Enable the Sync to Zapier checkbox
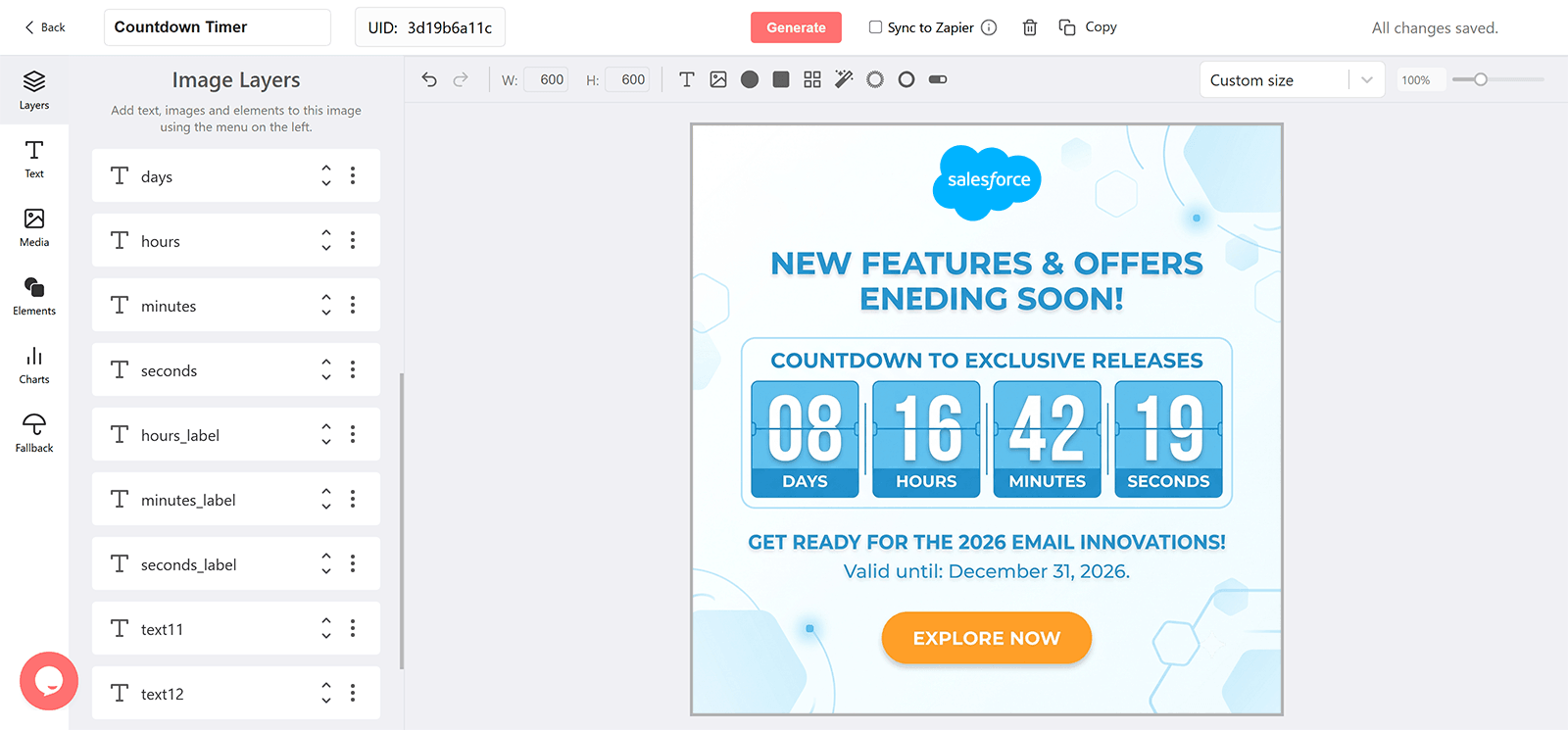Screen dimensions: 1568x730 (x=875, y=27)
